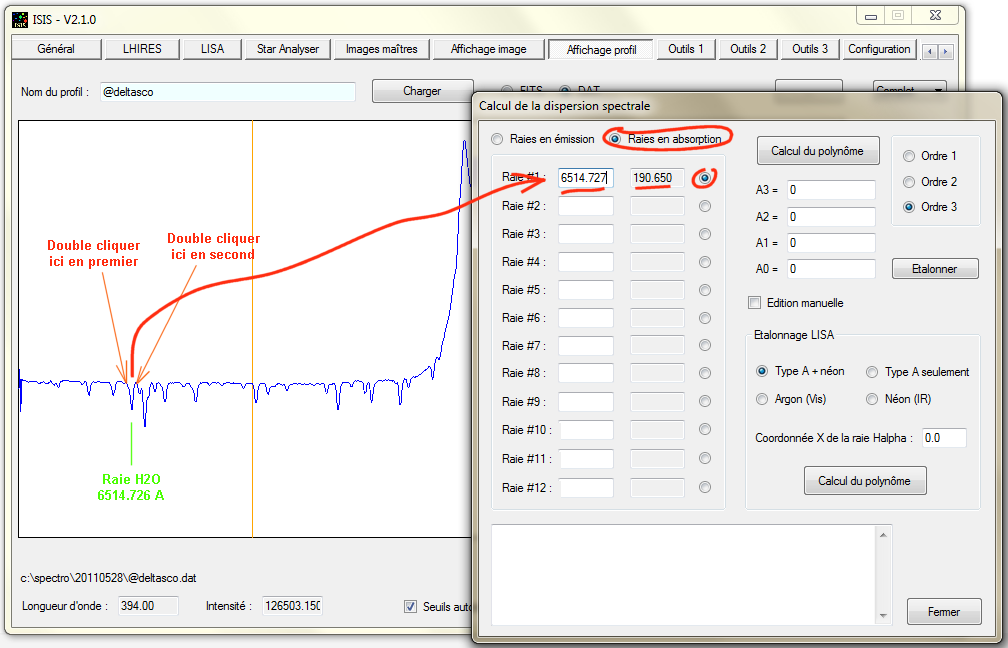Screen dimensions: 1008x648
Task: Switch to the Star Analyser tab
Action: click(287, 49)
